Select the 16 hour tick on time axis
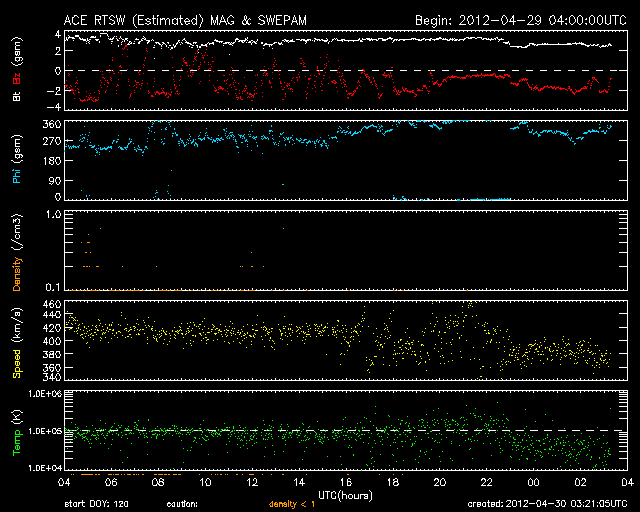The width and height of the screenshot is (640, 512). coord(345,482)
